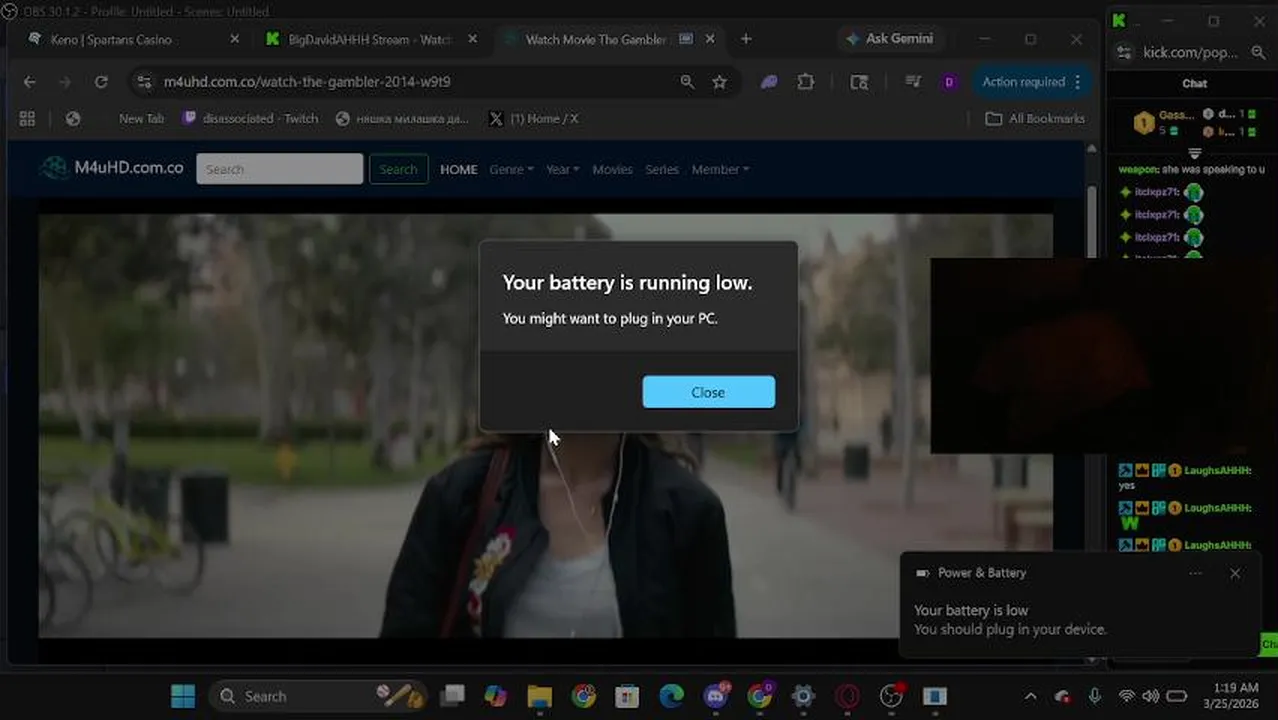Open the D profile avatar
The height and width of the screenshot is (720, 1278).
point(949,82)
